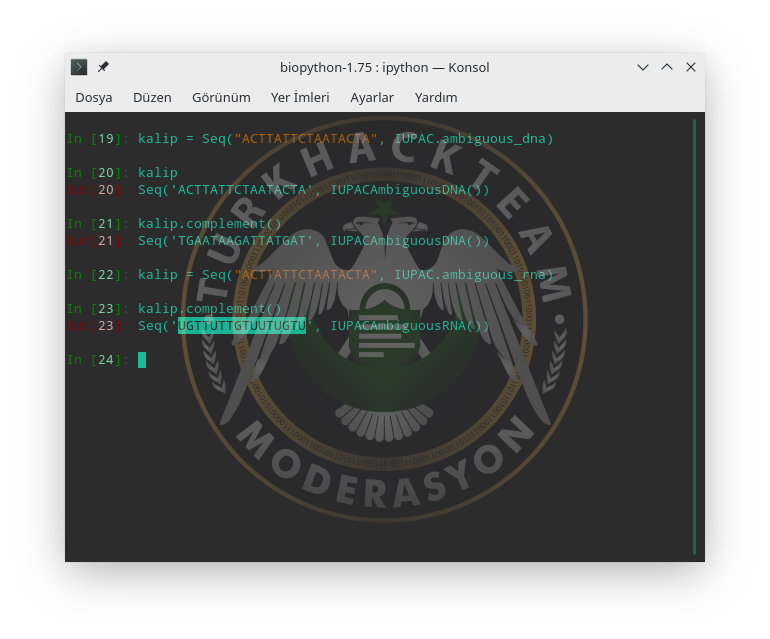Click IUPACAmbiguousRNA() text in Out[23]
This screenshot has height=639, width=770.
pos(410,326)
